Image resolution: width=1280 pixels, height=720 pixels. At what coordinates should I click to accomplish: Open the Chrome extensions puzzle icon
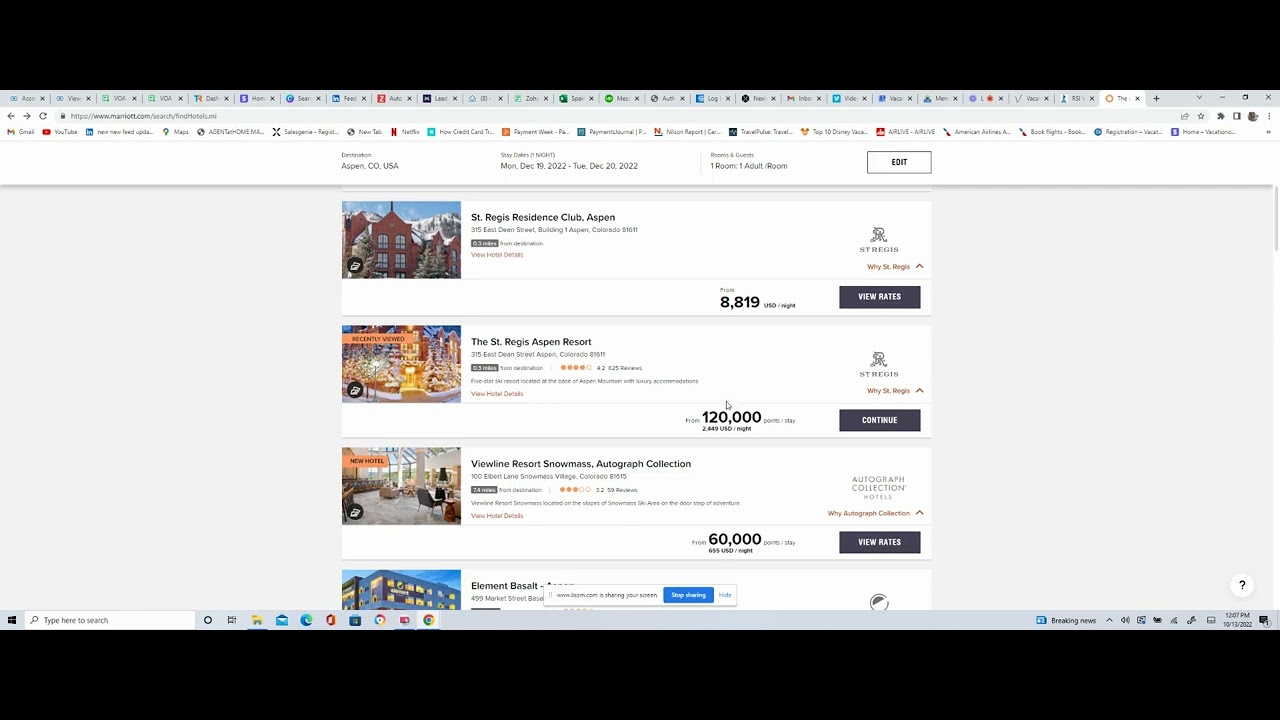(1220, 116)
